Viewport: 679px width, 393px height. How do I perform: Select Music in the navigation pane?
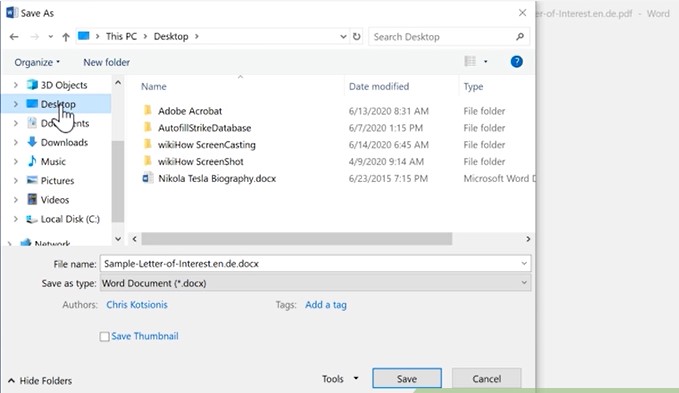click(53, 161)
